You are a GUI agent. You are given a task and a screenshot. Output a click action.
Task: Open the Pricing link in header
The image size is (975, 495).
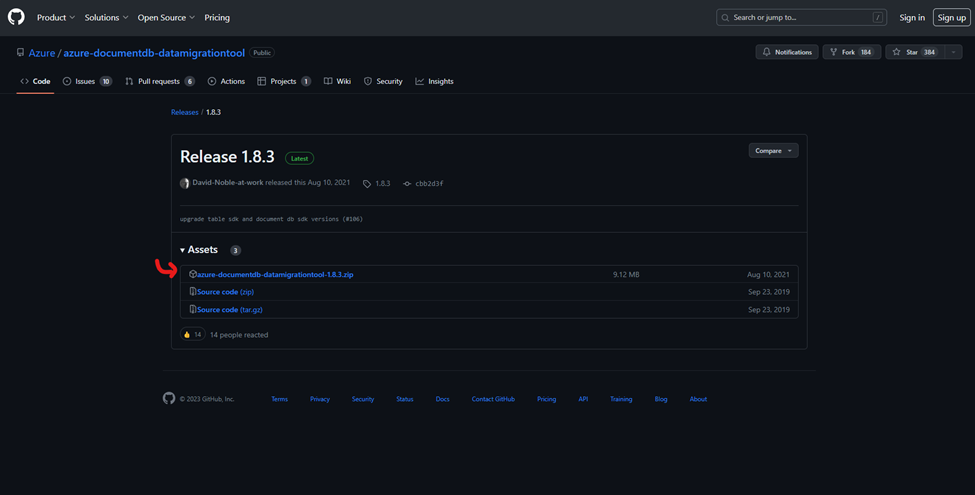pos(217,17)
